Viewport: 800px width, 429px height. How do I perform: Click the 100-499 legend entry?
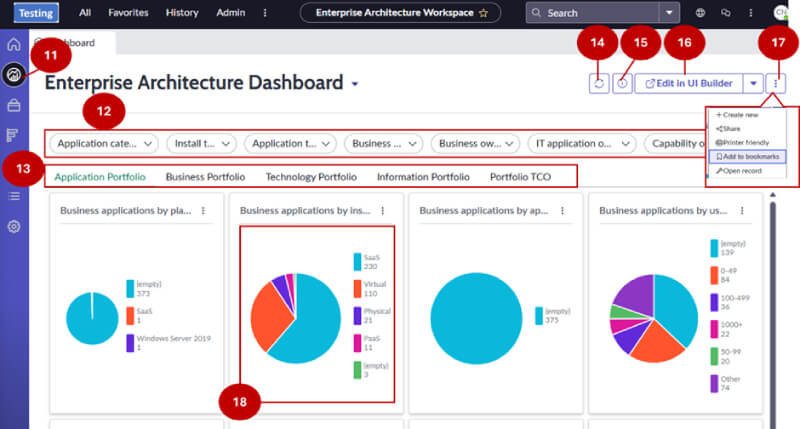[730, 302]
